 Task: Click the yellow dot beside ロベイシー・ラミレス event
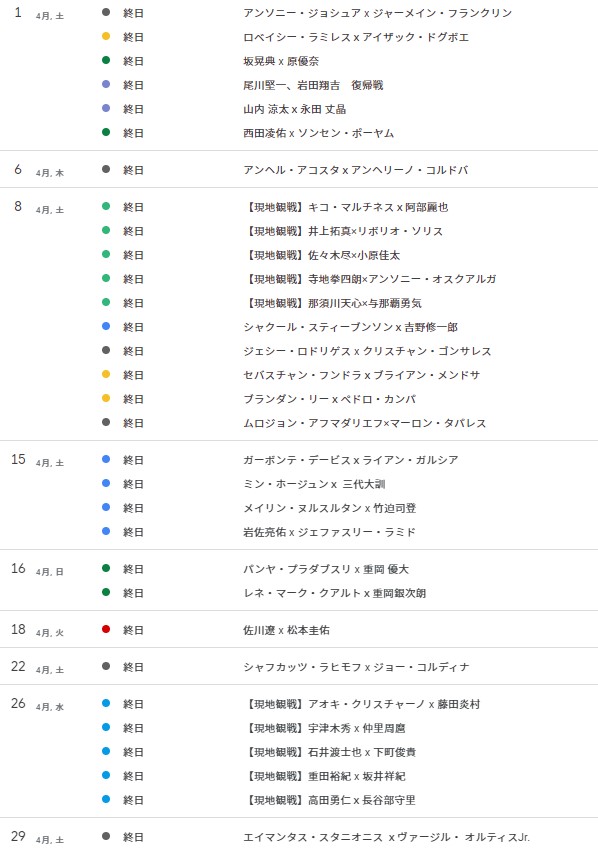[106, 36]
